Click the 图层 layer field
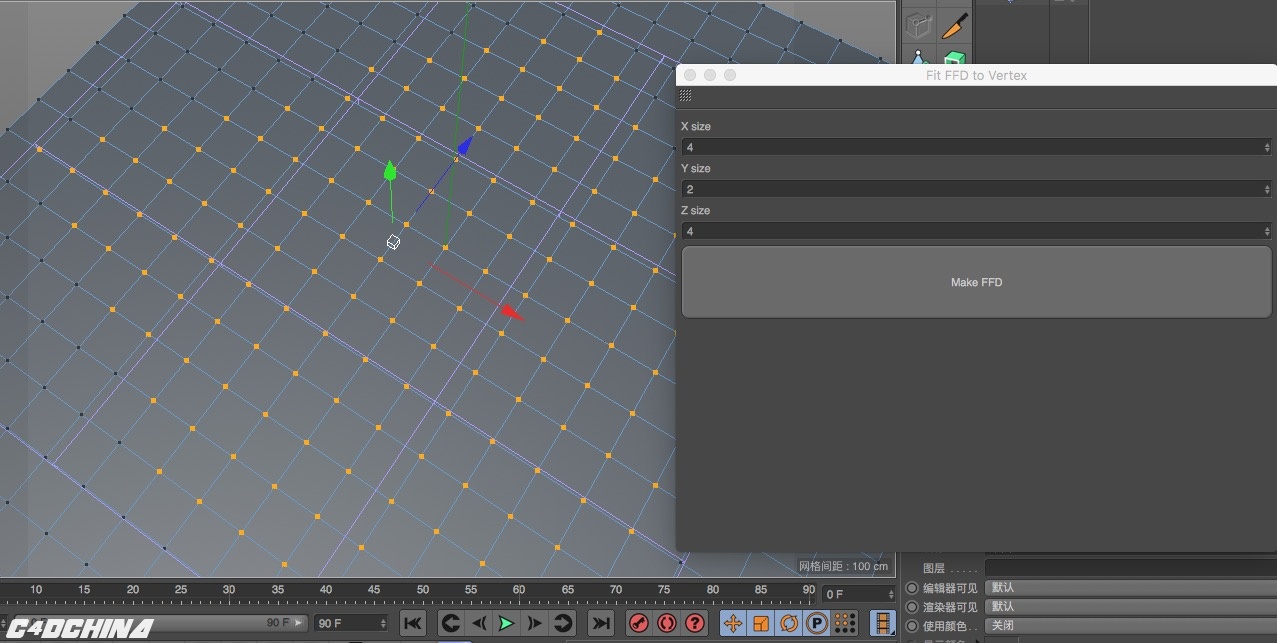The image size is (1277, 643). click(x=1130, y=568)
